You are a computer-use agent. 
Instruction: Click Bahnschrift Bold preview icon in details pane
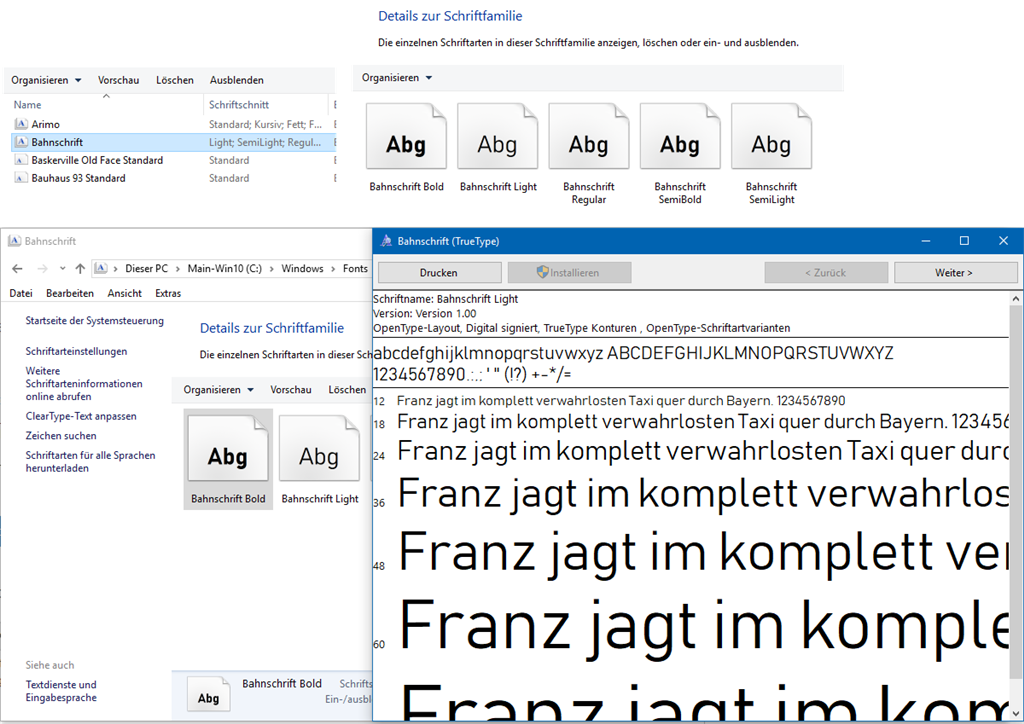click(208, 694)
